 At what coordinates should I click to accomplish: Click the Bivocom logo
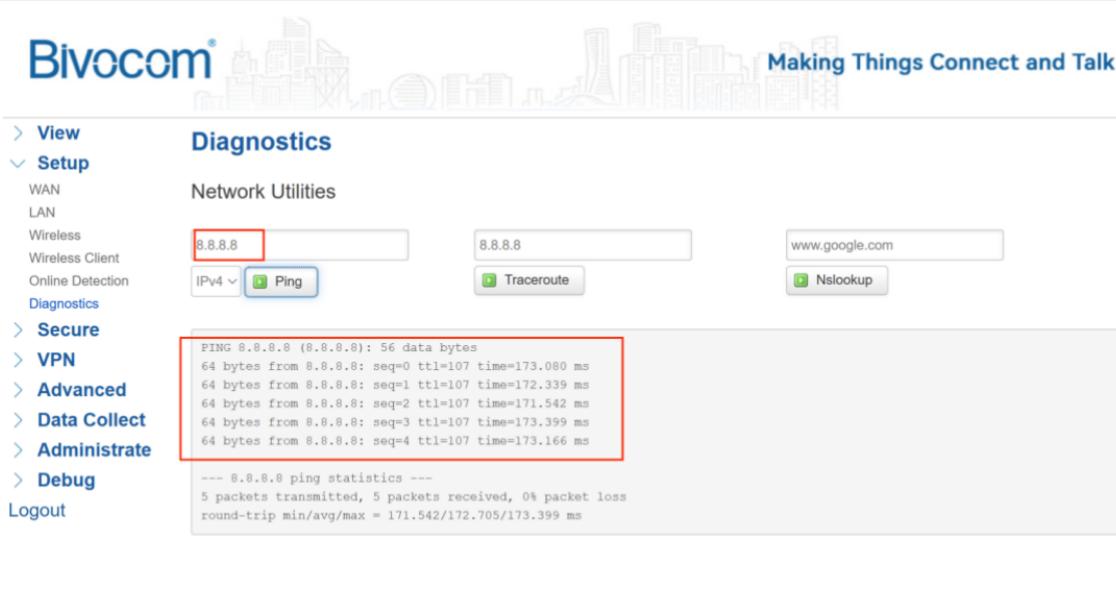click(x=122, y=60)
